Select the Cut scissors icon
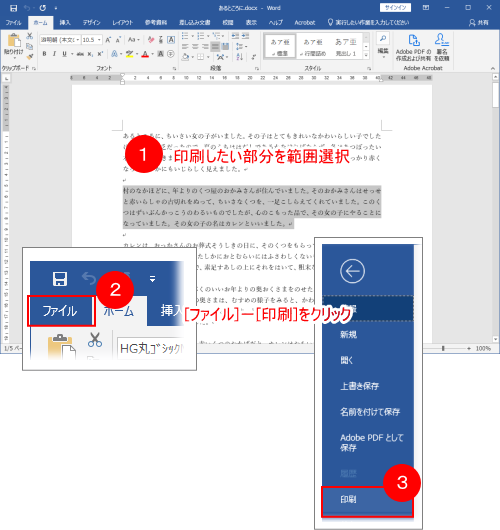 pyautogui.click(x=30, y=36)
